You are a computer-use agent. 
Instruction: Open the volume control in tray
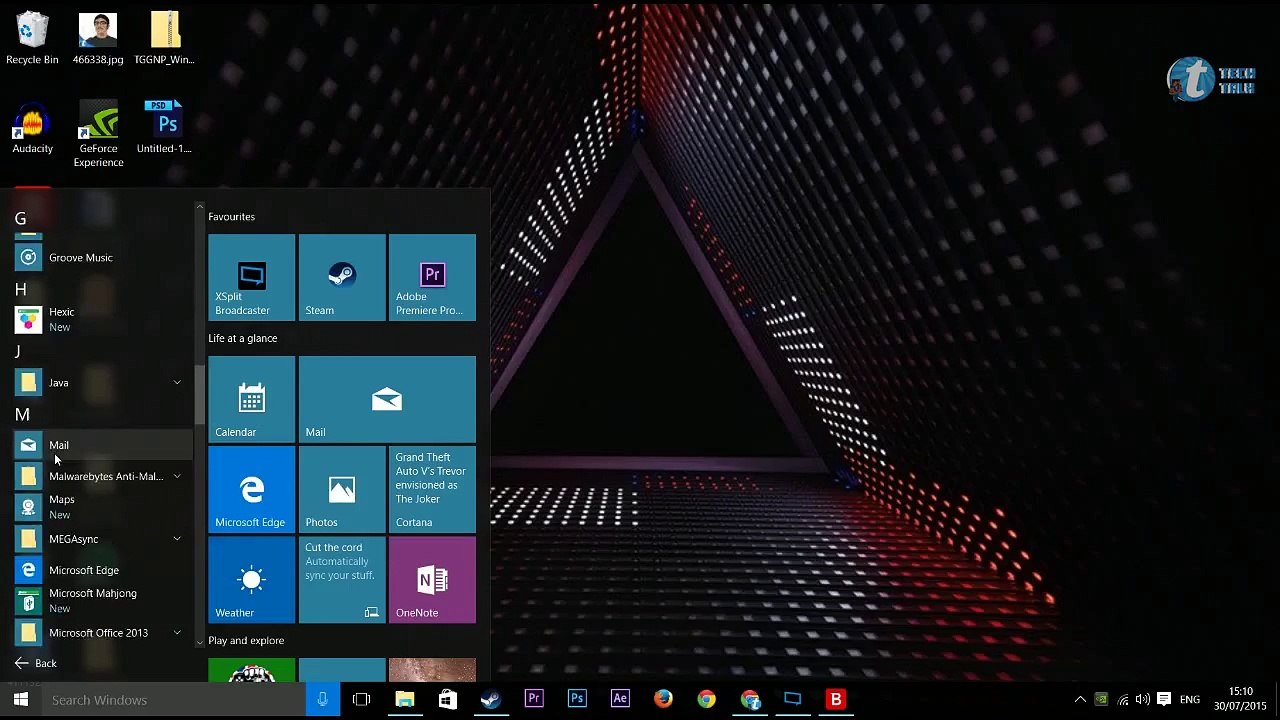pyautogui.click(x=1143, y=700)
